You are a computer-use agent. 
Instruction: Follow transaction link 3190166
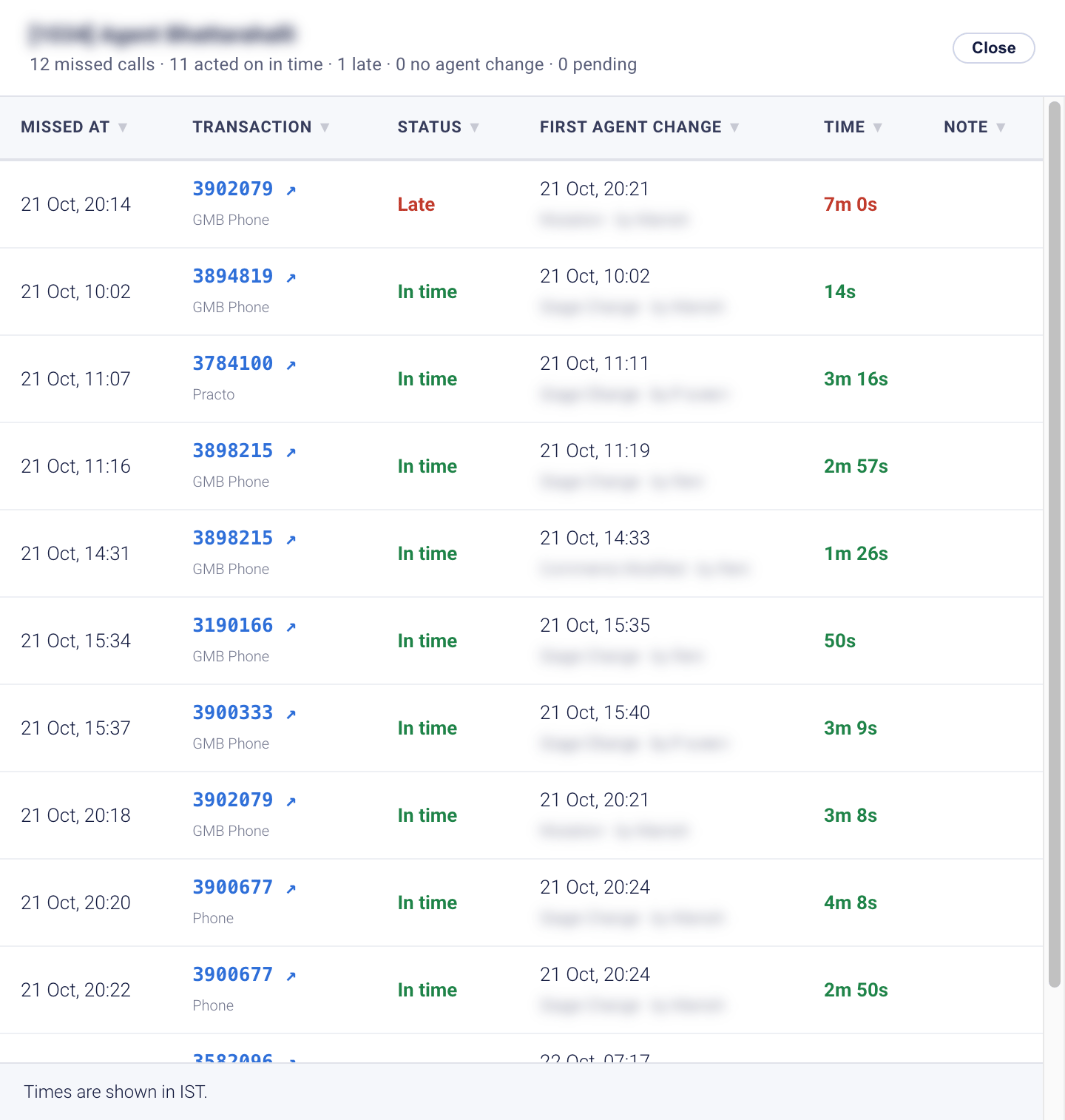(x=233, y=626)
